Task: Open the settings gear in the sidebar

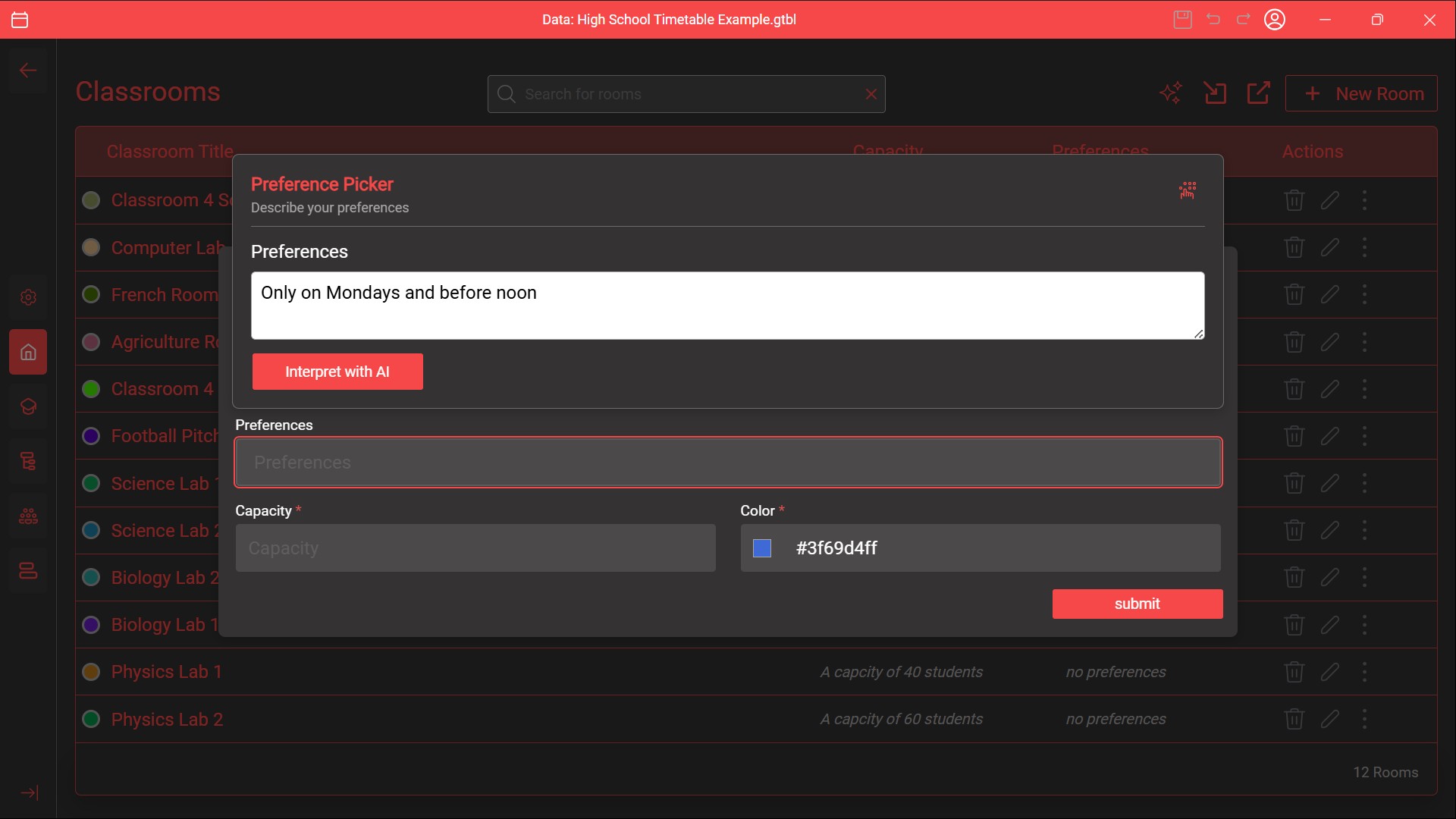Action: (x=28, y=297)
